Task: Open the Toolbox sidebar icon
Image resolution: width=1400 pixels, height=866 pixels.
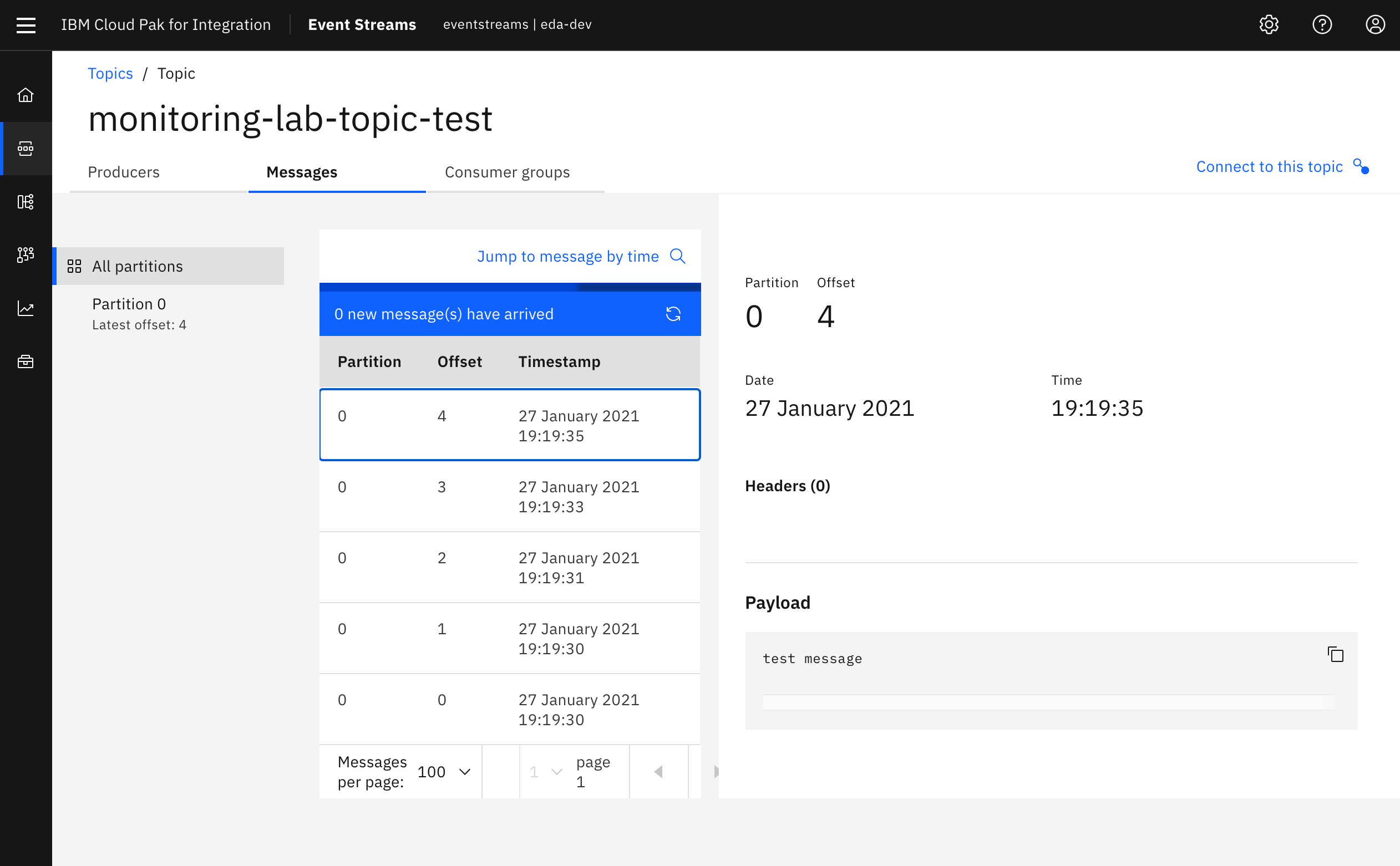Action: tap(26, 361)
